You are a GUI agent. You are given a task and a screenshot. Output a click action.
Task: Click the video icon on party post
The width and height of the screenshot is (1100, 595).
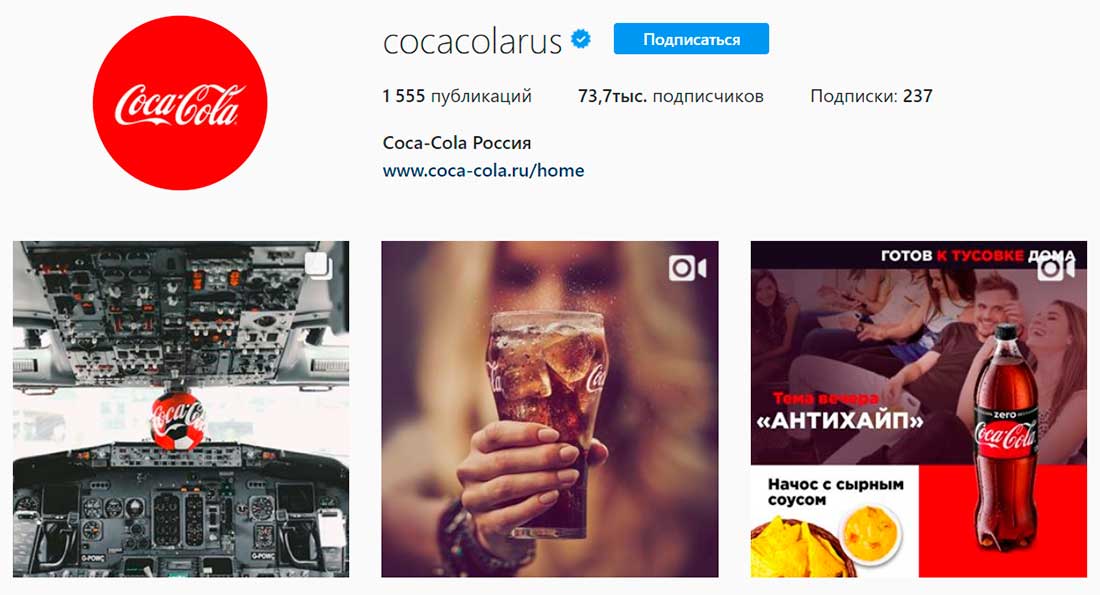(x=1056, y=267)
